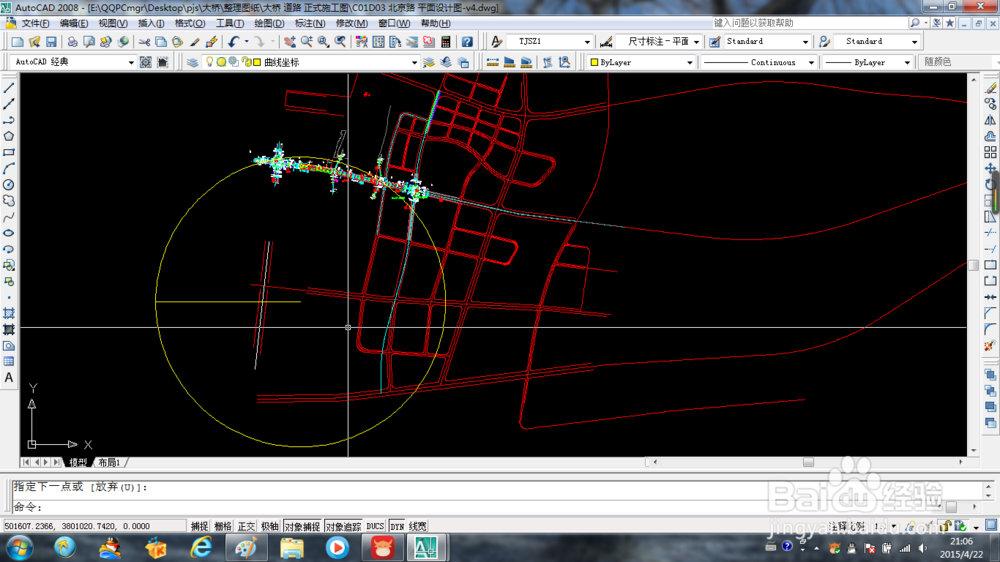Toggle 对象捕捉 object snap
Viewport: 1000px width, 562px height.
(x=302, y=526)
